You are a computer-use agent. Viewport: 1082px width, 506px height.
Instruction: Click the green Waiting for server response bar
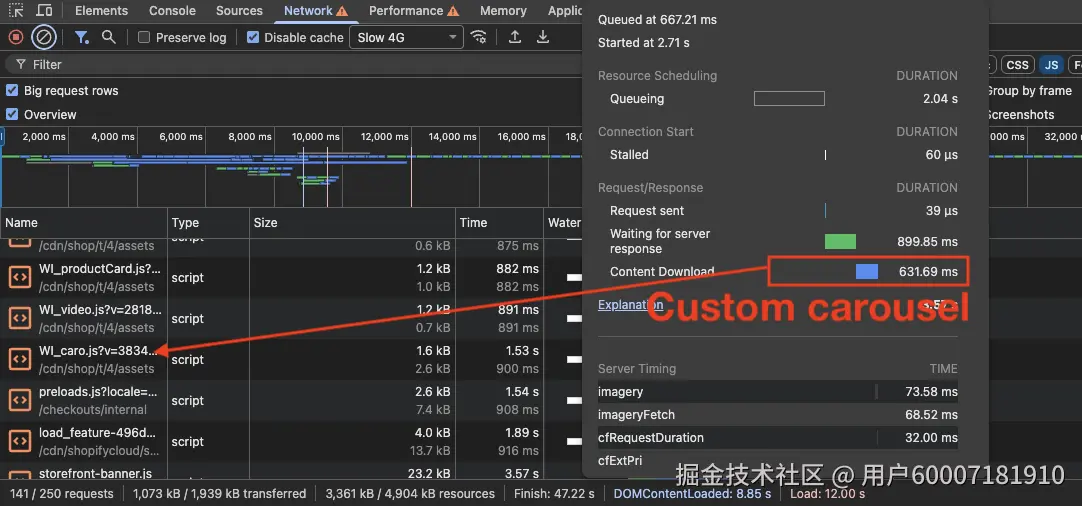click(x=840, y=242)
